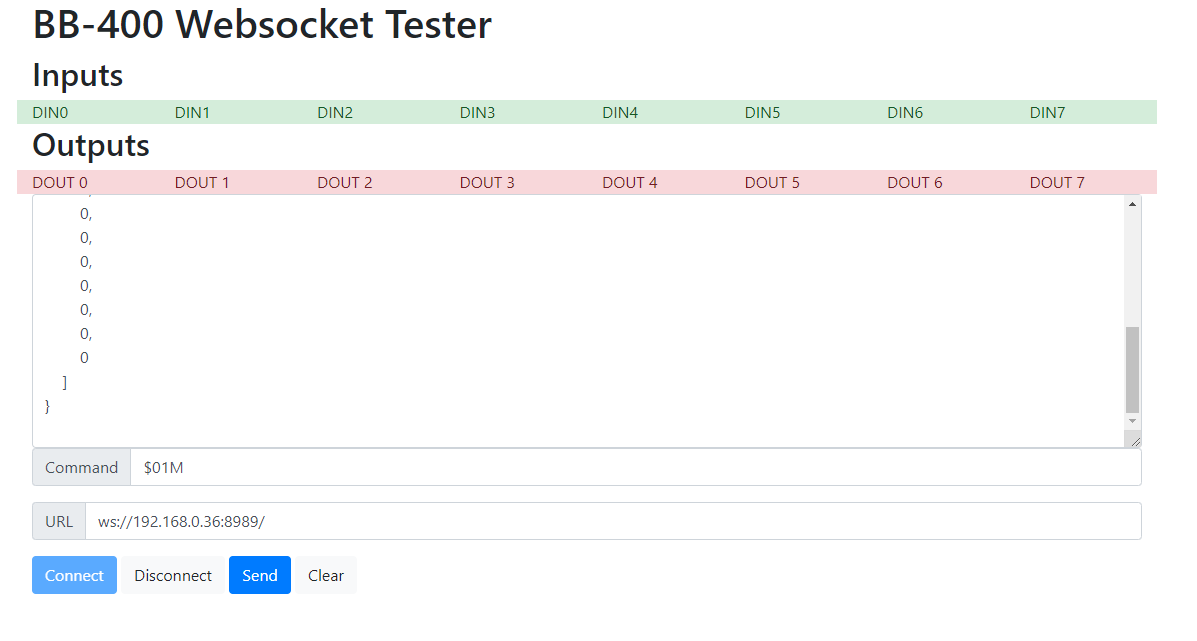Click the BB-400 Websocket Tester heading
Viewport: 1197px width, 641px height.
tap(262, 25)
